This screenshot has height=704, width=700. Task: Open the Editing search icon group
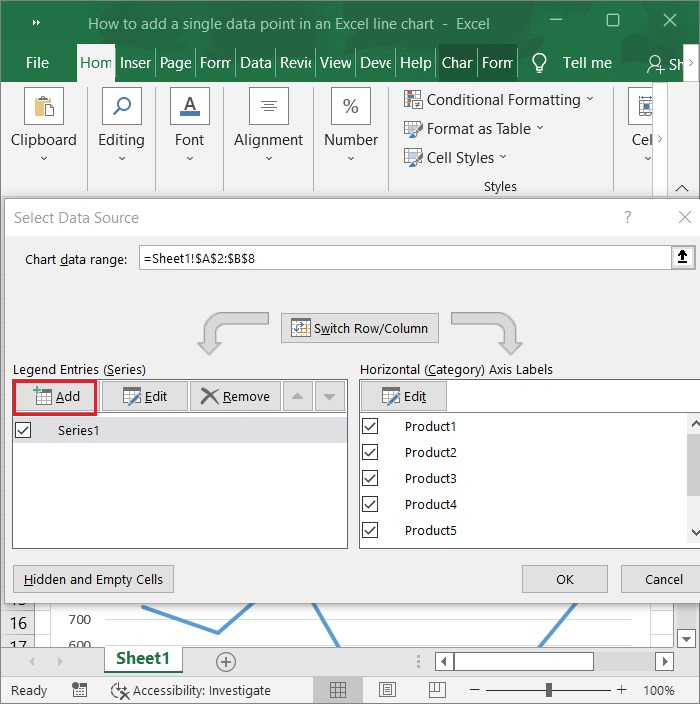pyautogui.click(x=121, y=106)
